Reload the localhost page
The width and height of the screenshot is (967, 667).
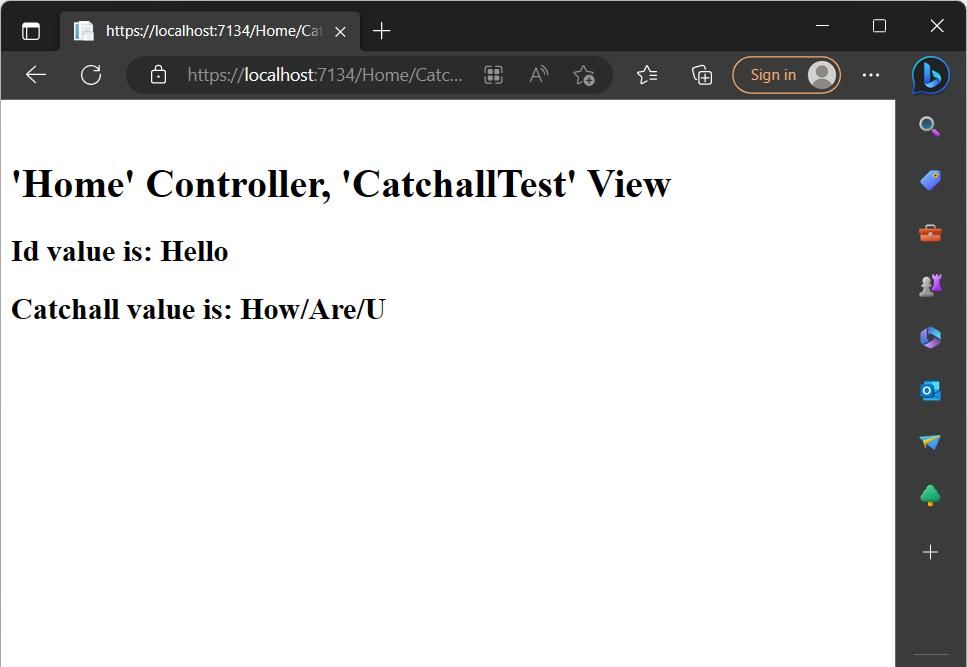pyautogui.click(x=91, y=74)
